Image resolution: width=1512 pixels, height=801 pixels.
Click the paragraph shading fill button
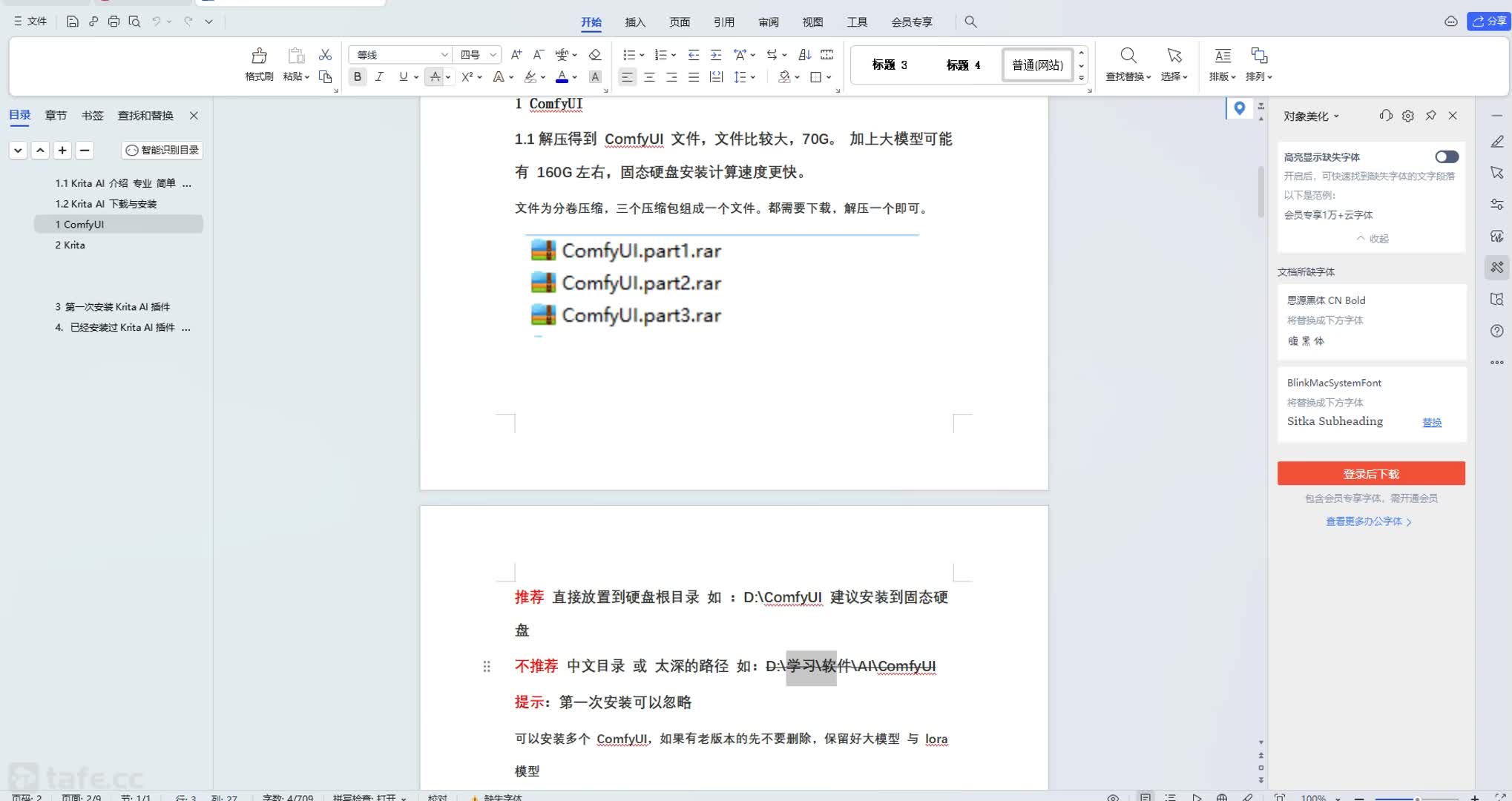pyautogui.click(x=784, y=76)
